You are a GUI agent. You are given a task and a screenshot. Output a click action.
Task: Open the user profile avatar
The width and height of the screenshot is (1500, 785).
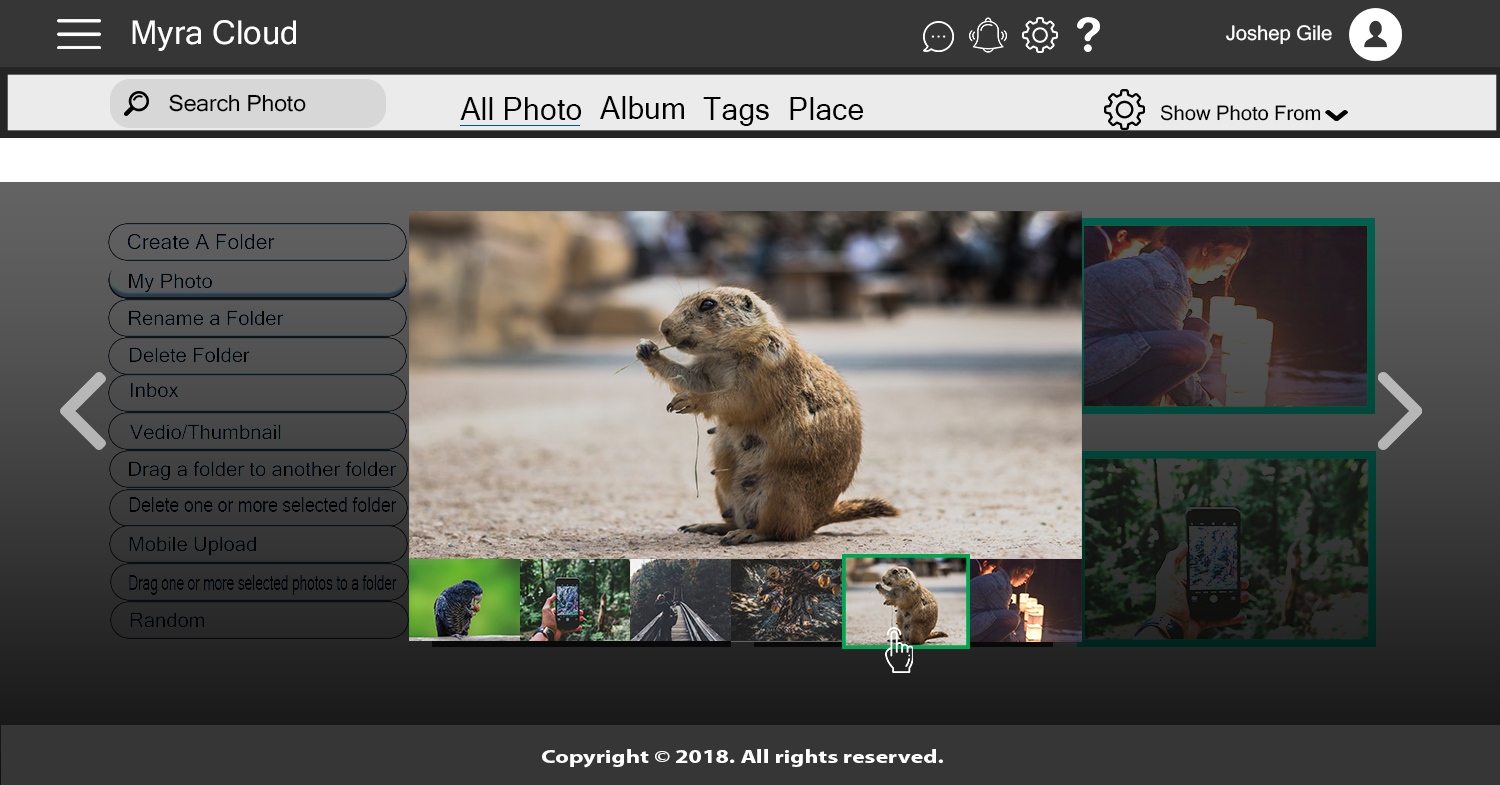coord(1375,35)
